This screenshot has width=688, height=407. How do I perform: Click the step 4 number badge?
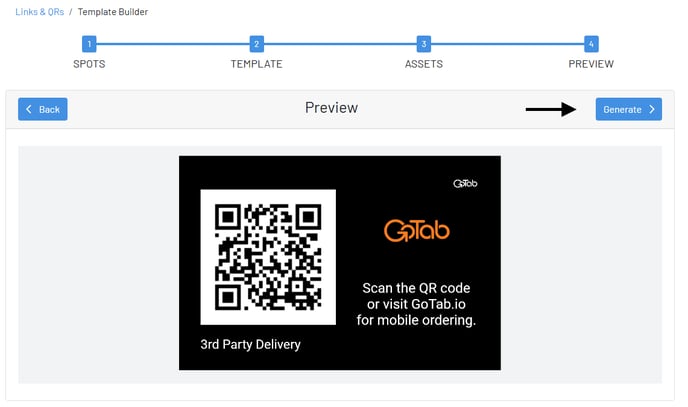[x=591, y=44]
